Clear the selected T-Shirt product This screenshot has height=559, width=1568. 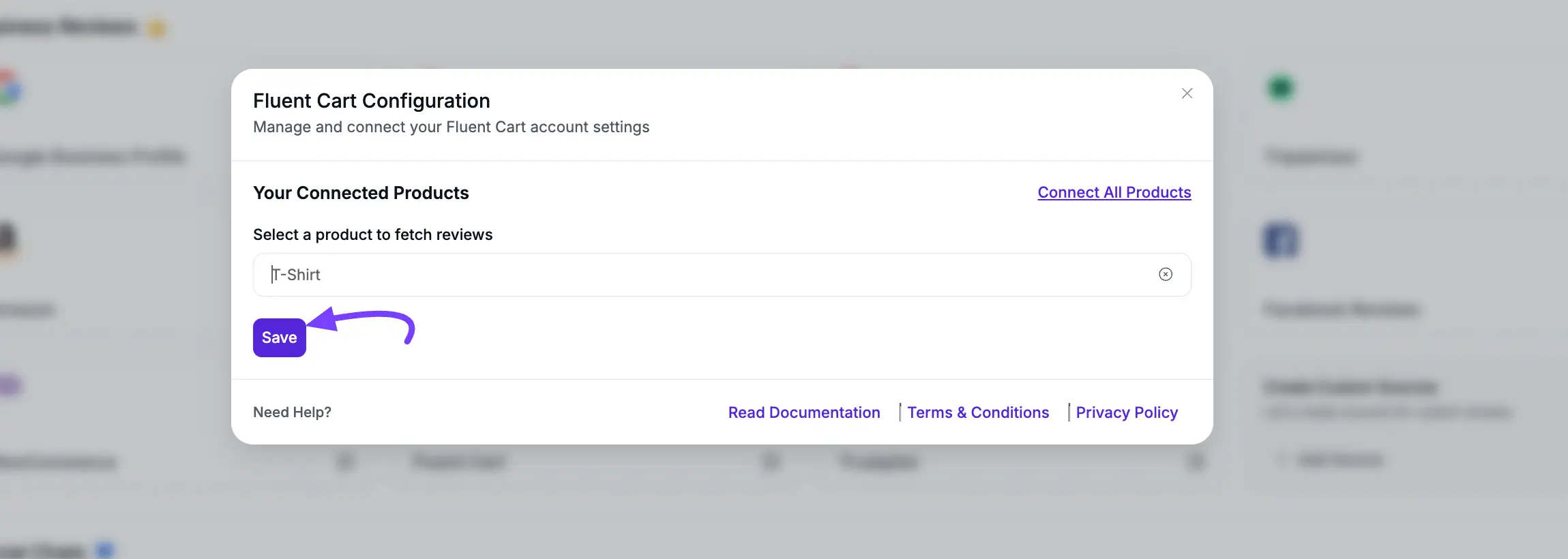tap(1165, 274)
